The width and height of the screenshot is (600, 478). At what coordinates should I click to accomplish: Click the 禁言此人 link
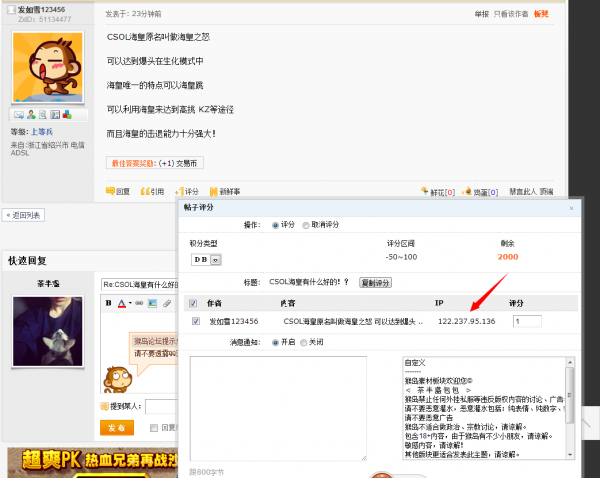pyautogui.click(x=523, y=191)
